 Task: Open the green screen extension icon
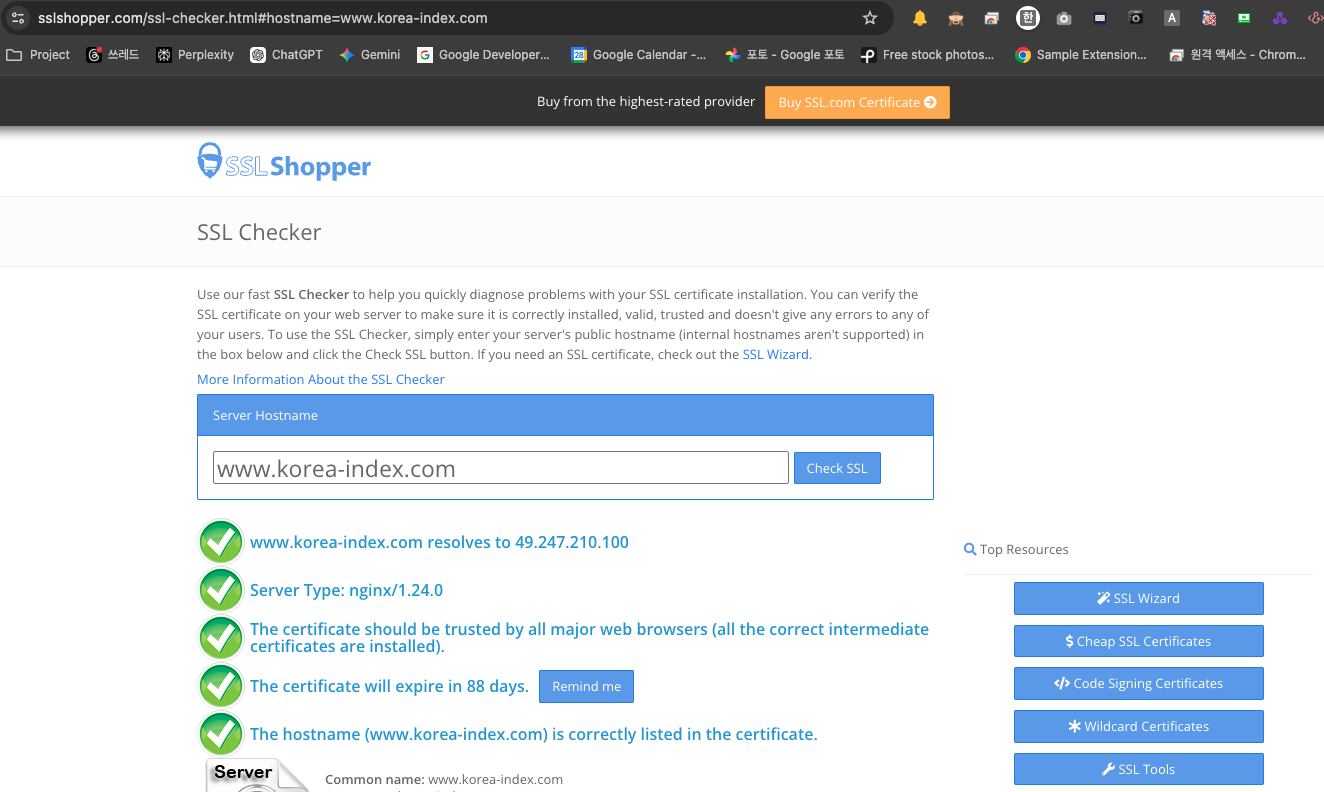(x=1244, y=18)
